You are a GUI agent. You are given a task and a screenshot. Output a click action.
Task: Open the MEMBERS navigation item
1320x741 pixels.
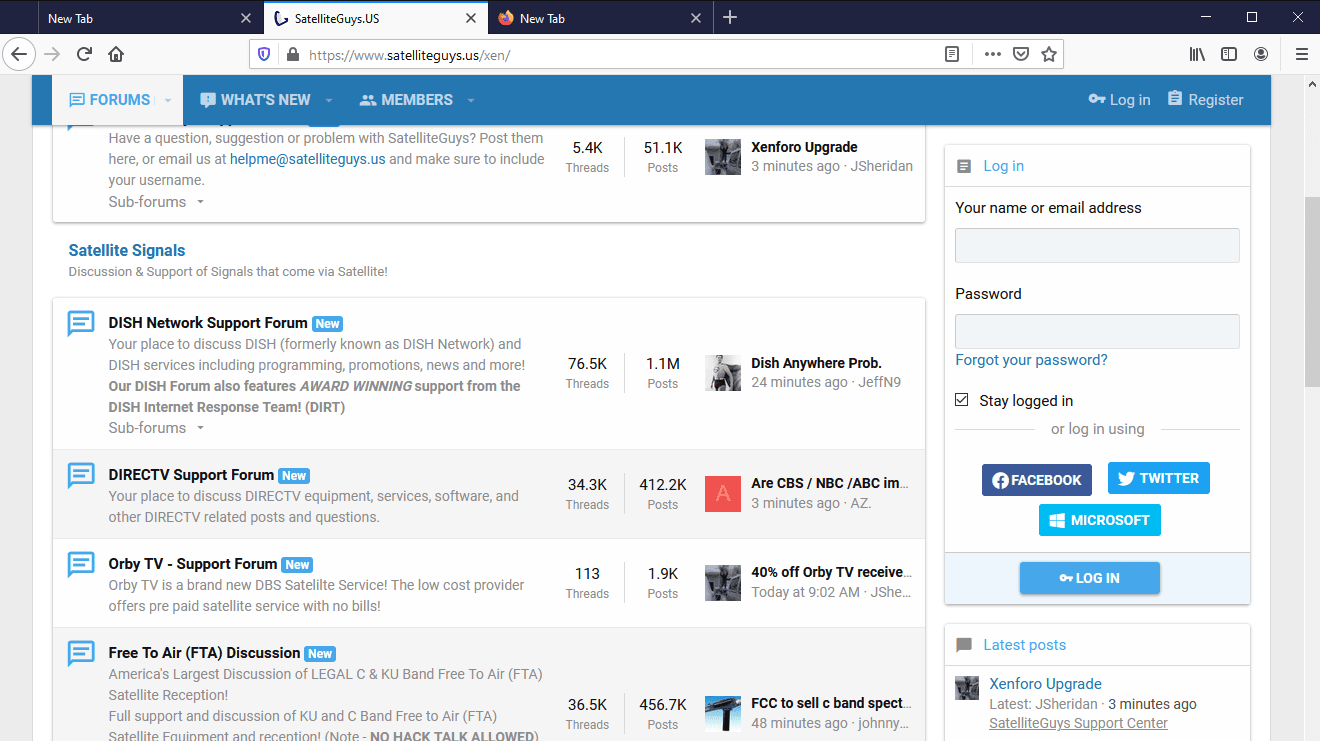(406, 100)
